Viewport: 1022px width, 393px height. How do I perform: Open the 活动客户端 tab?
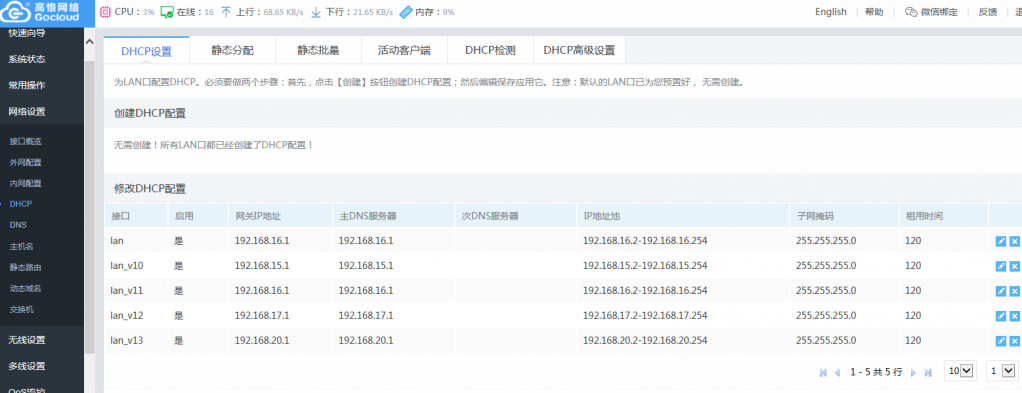point(404,50)
